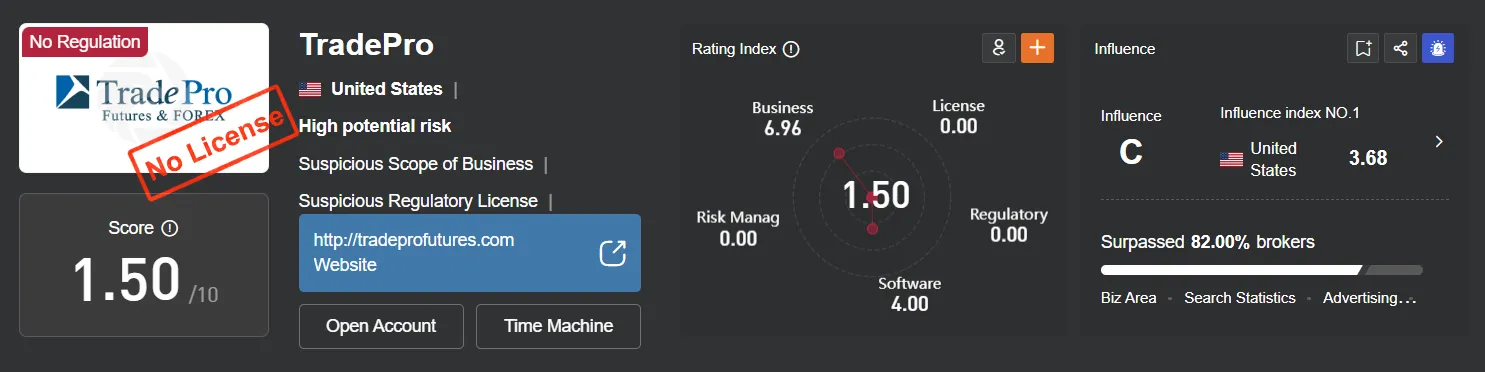Click the Rating Index info icon
Image resolution: width=1485 pixels, height=372 pixels.
point(791,49)
